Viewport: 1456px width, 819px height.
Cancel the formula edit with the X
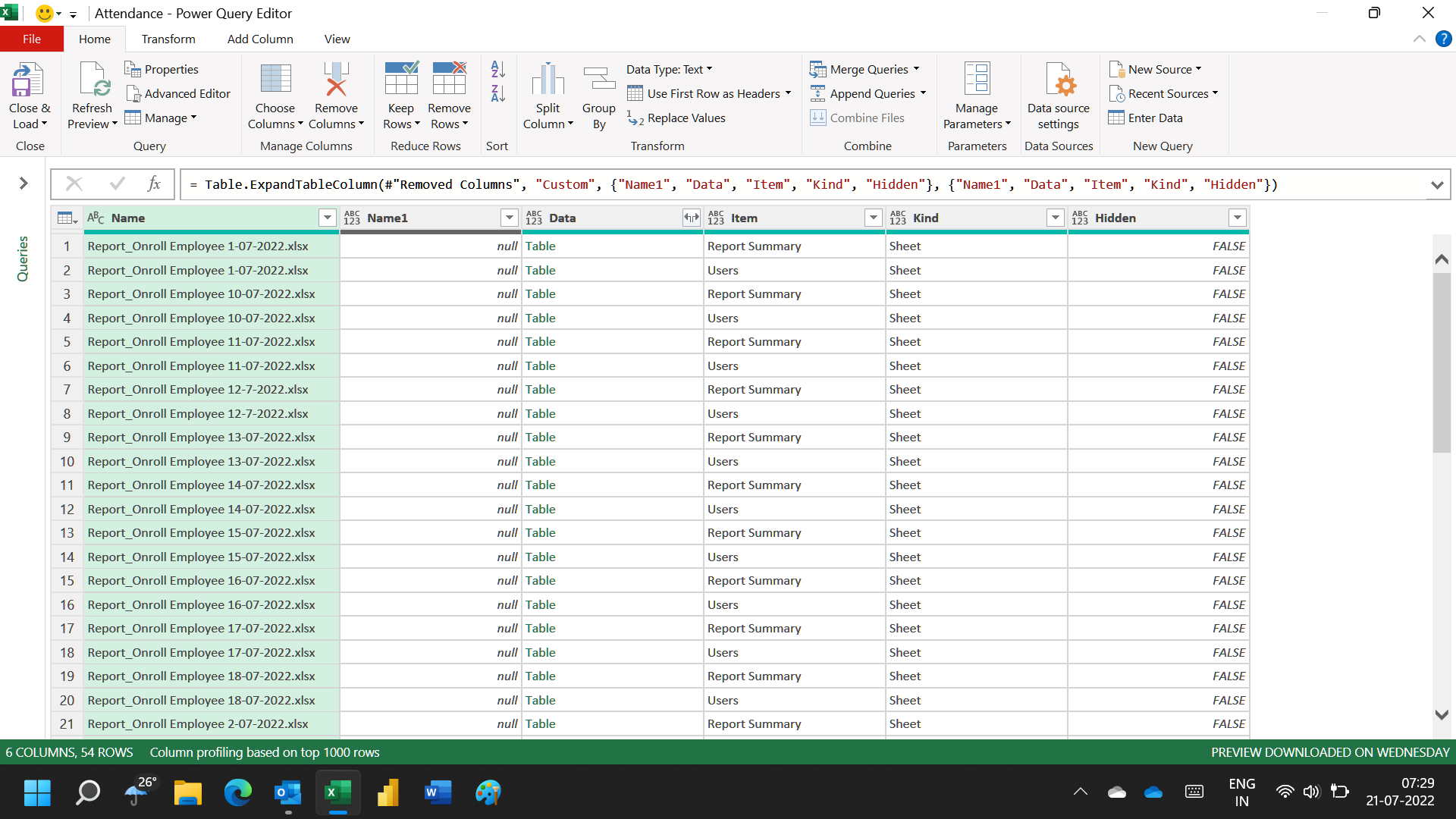pos(74,184)
